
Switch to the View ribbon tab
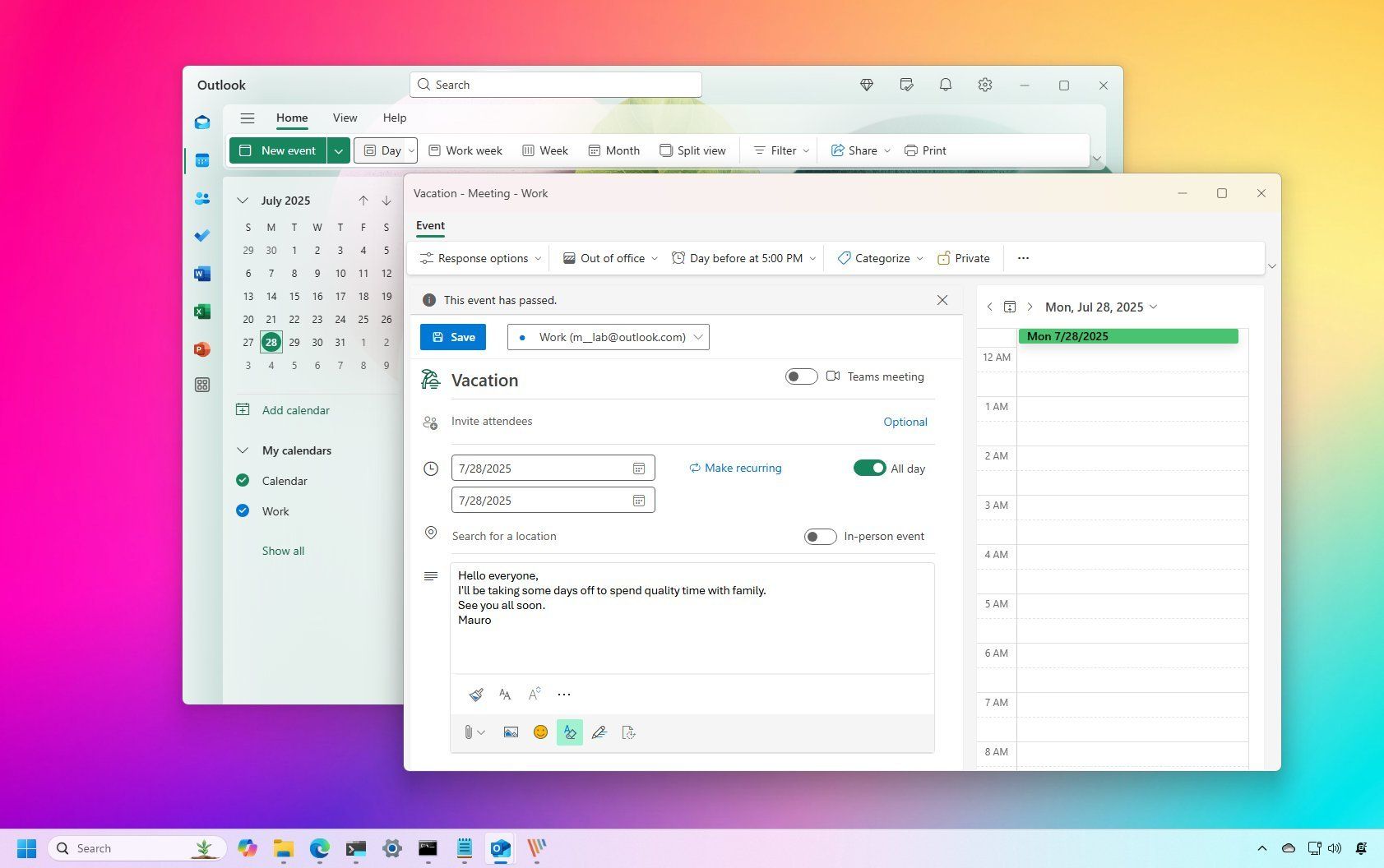tap(345, 118)
